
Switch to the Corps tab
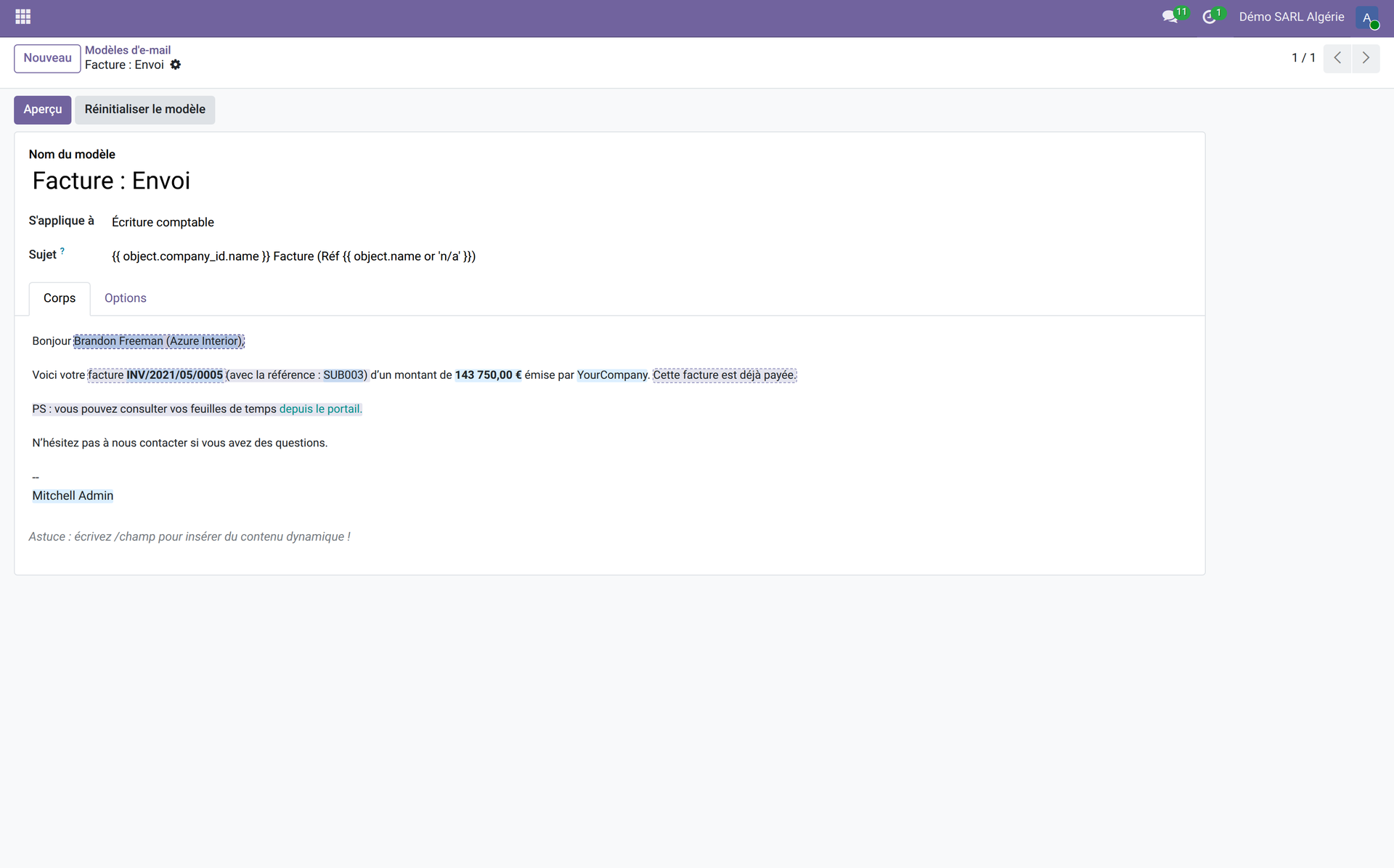(60, 298)
